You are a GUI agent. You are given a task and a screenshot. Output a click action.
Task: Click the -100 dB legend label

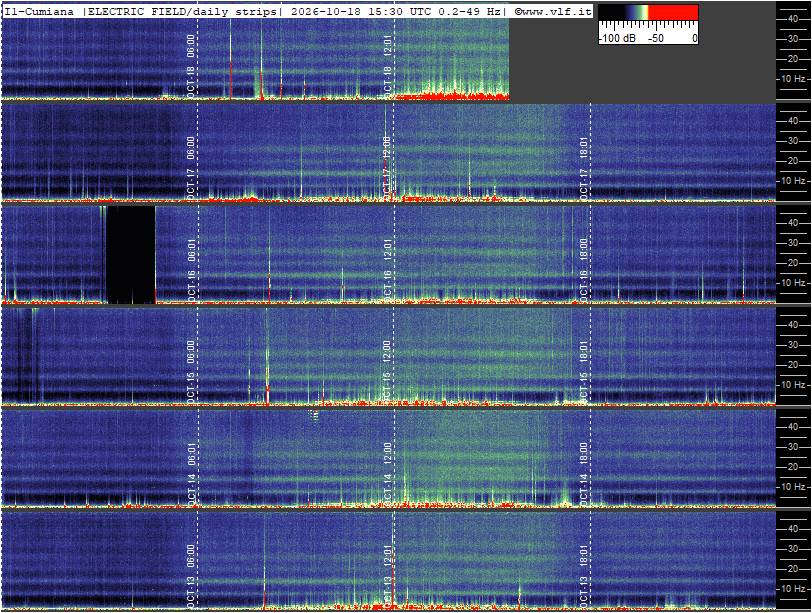pos(617,38)
